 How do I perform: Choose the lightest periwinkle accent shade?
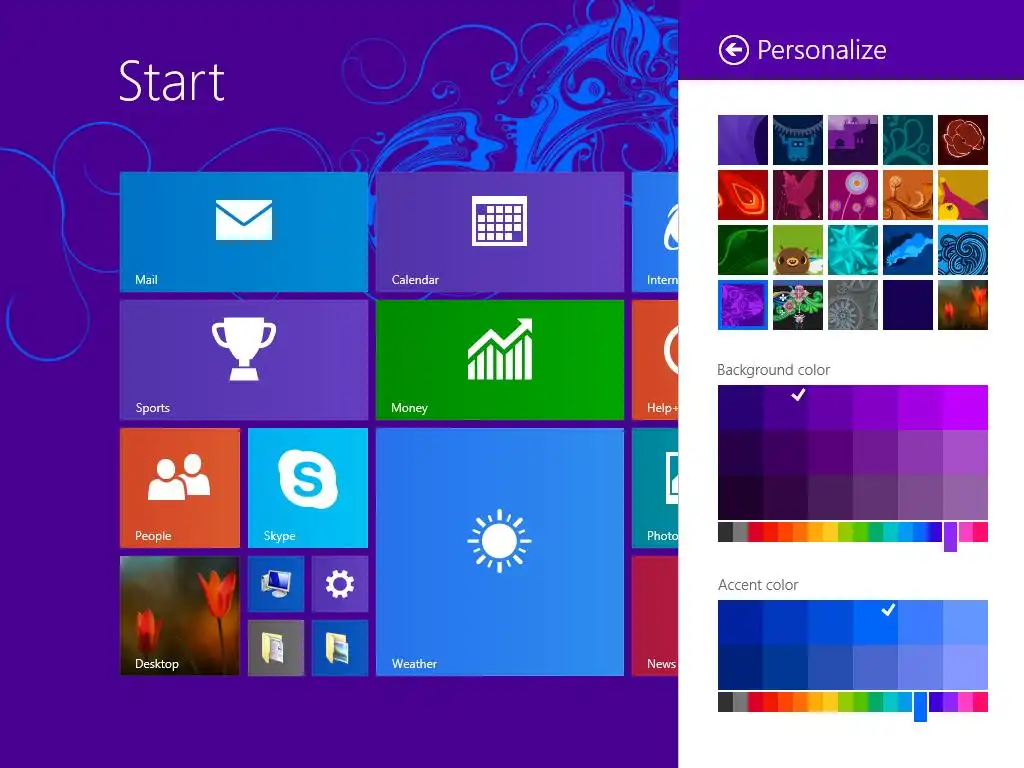pyautogui.click(x=965, y=667)
